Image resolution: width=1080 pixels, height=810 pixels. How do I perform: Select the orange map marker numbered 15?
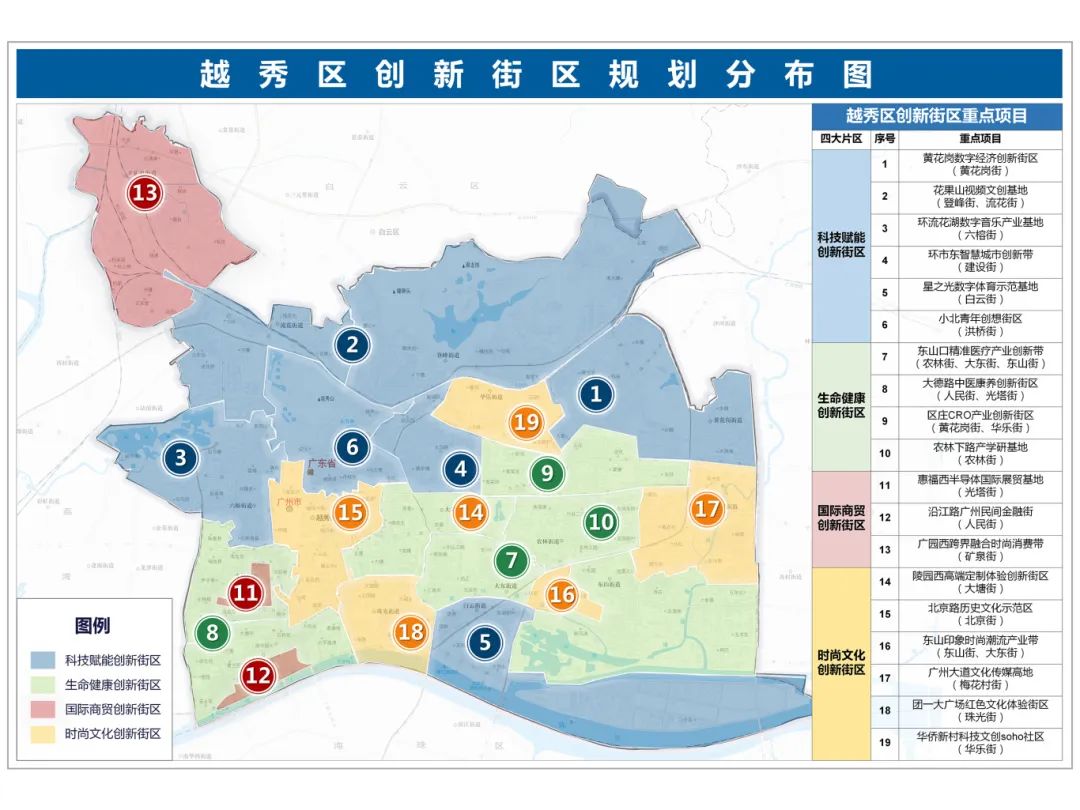(x=350, y=512)
